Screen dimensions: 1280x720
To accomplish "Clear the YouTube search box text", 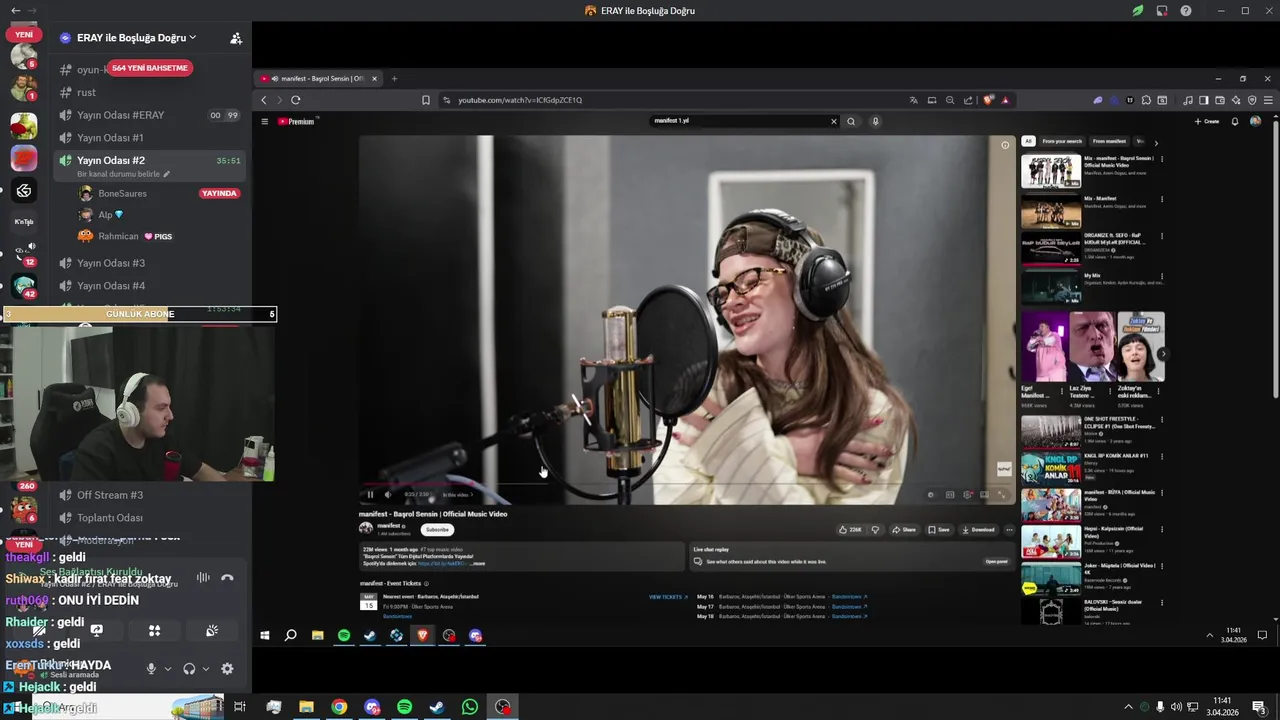I will (x=833, y=121).
